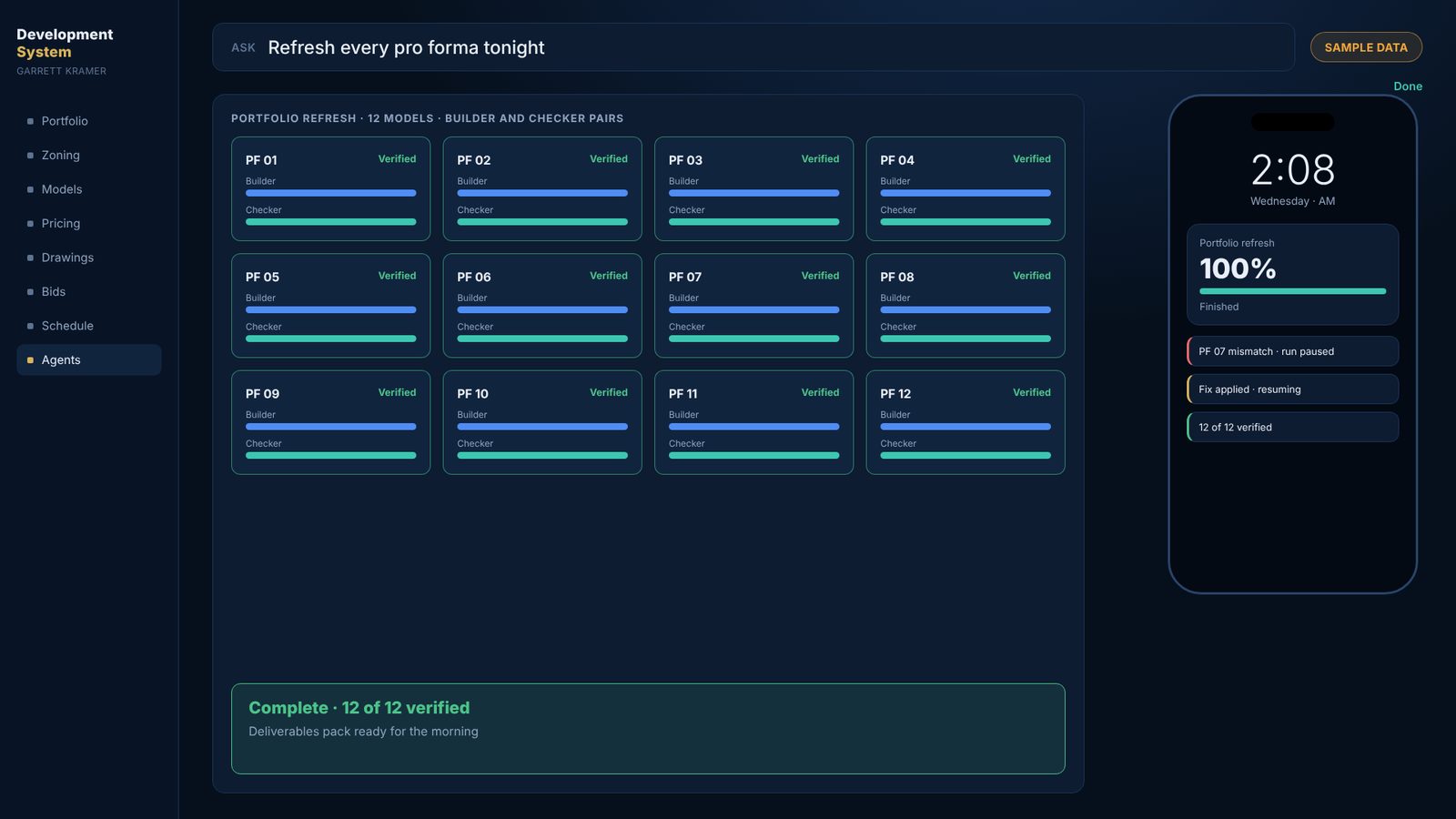Navigate to Drawings
Viewport: 1456px width, 819px height.
pyautogui.click(x=88, y=258)
